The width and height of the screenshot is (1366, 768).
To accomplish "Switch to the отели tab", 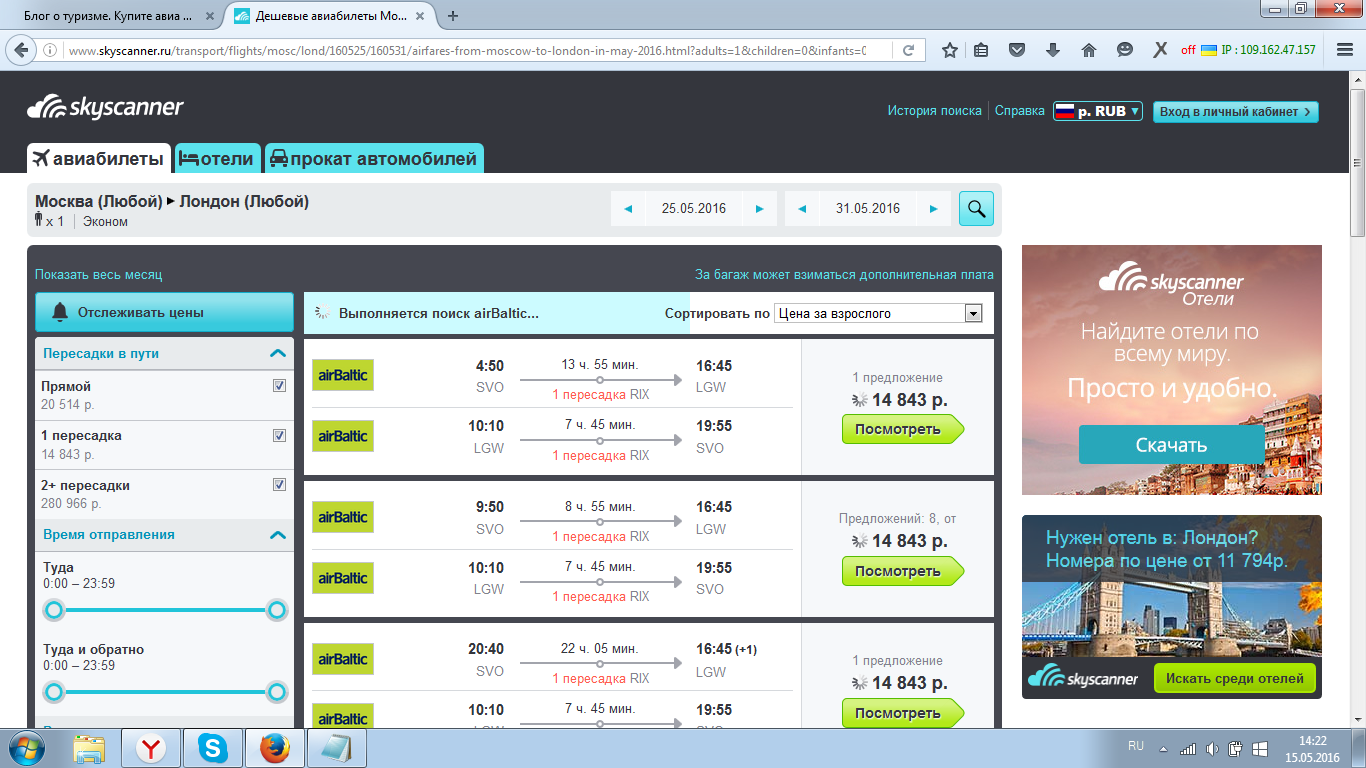I will click(218, 158).
